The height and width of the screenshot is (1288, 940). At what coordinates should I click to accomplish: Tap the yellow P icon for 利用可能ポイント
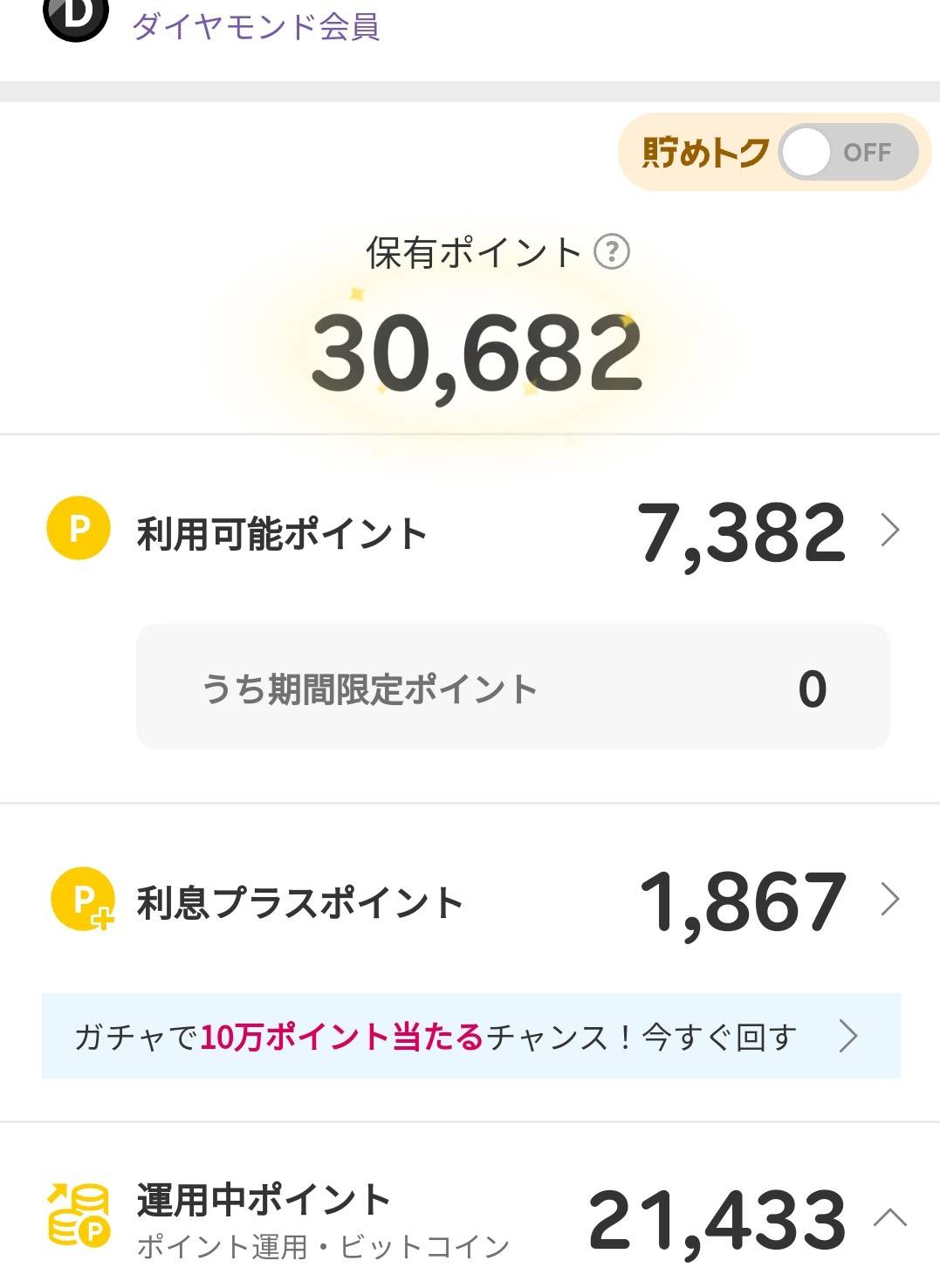pyautogui.click(x=79, y=528)
